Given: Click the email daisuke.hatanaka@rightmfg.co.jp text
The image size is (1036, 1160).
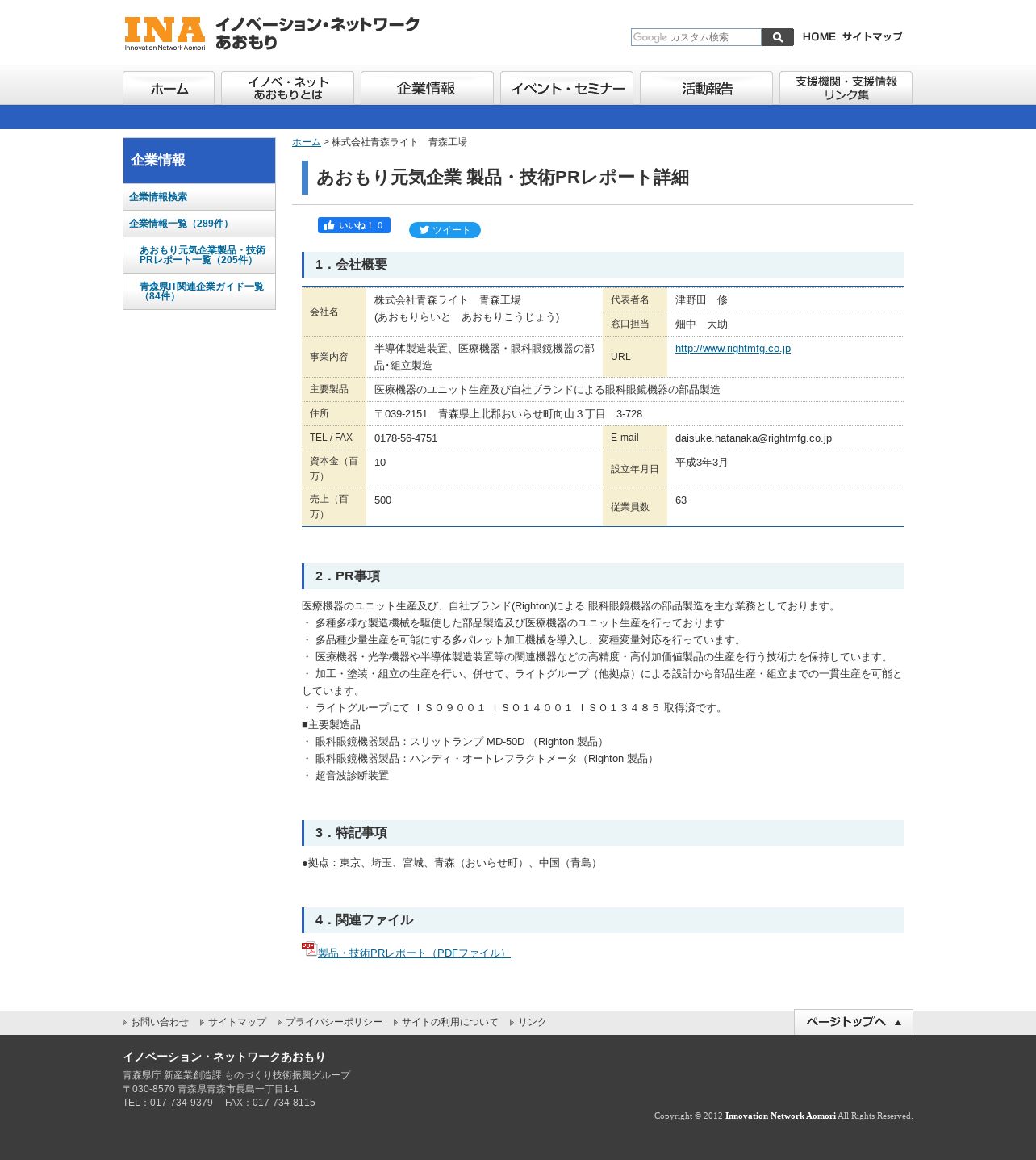Looking at the screenshot, I should pyautogui.click(x=754, y=438).
